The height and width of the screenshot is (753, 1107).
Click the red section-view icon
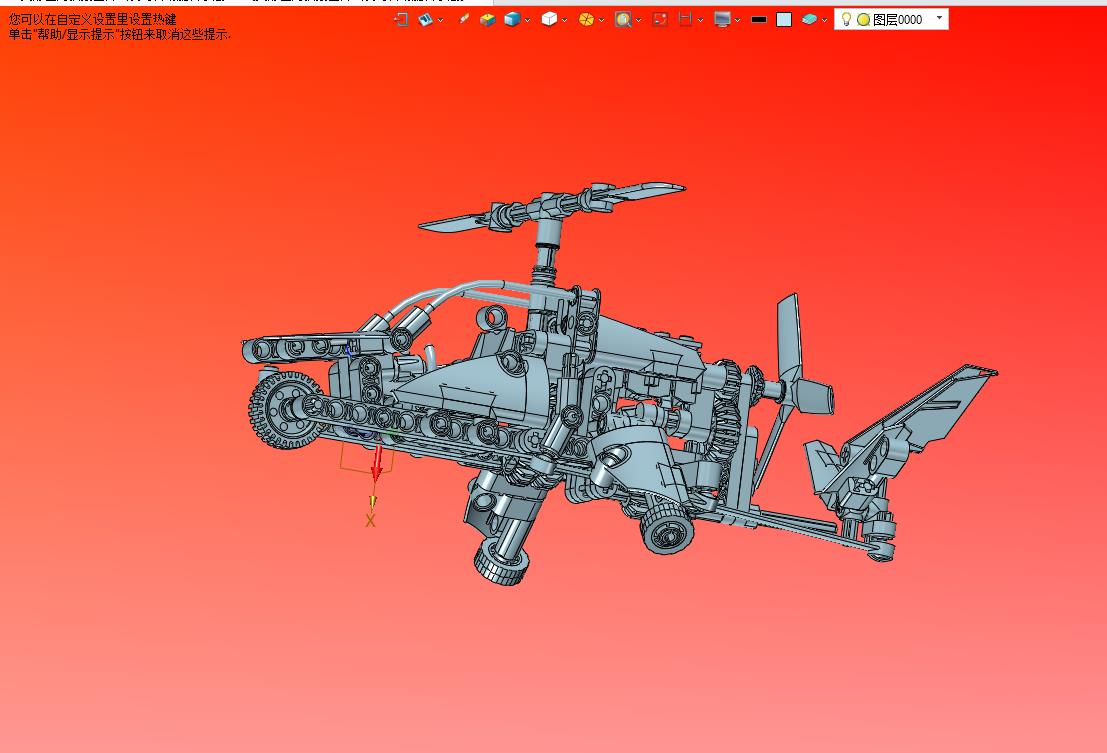point(685,20)
